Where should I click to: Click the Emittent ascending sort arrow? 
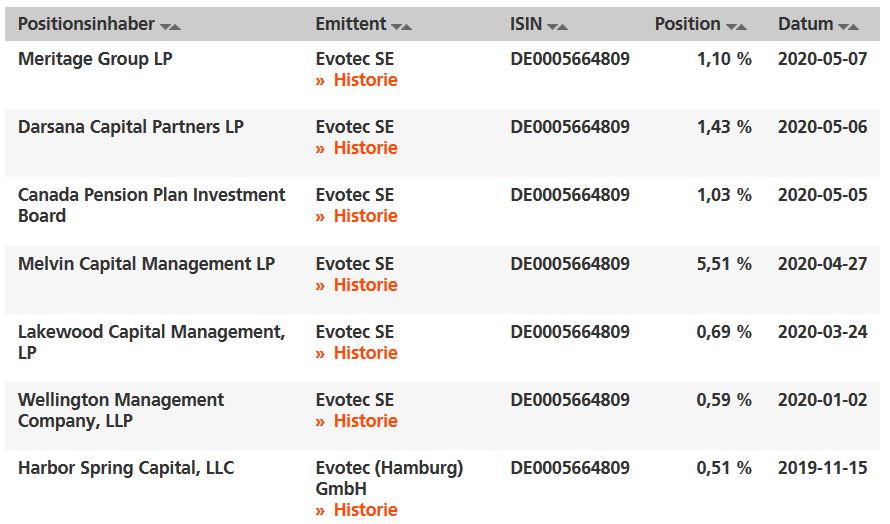(x=407, y=26)
